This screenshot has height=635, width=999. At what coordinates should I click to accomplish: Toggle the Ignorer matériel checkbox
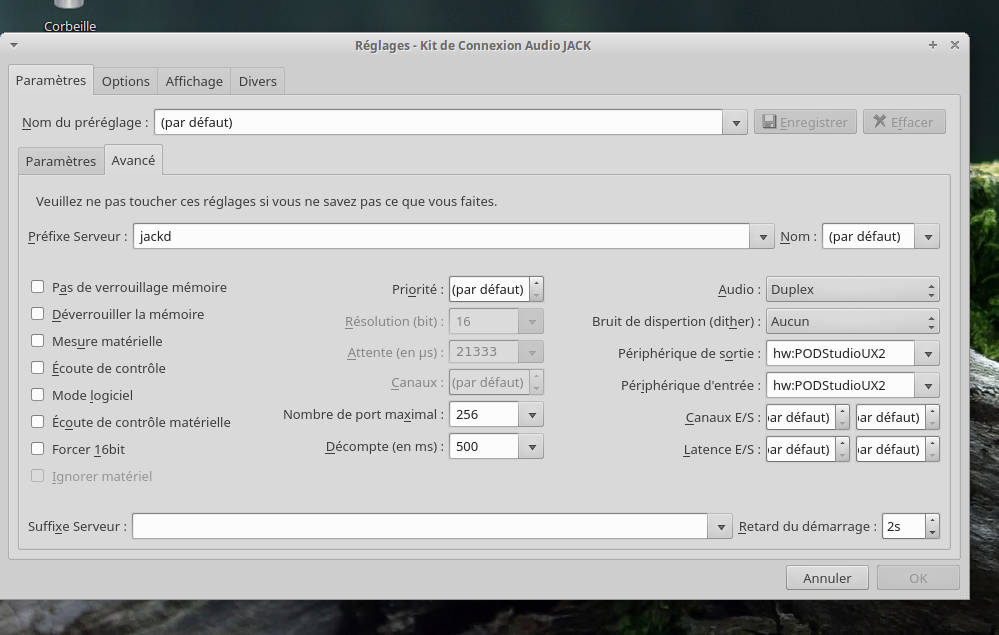(38, 476)
